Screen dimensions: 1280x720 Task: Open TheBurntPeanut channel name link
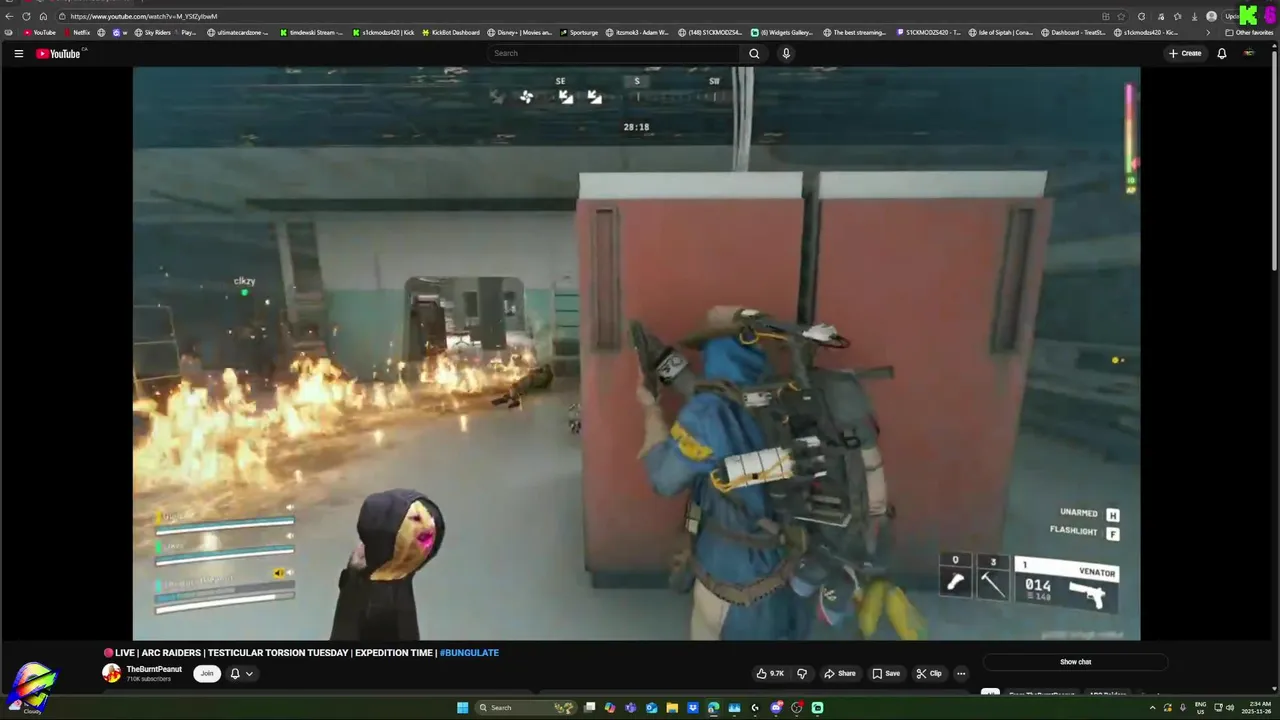pos(154,669)
